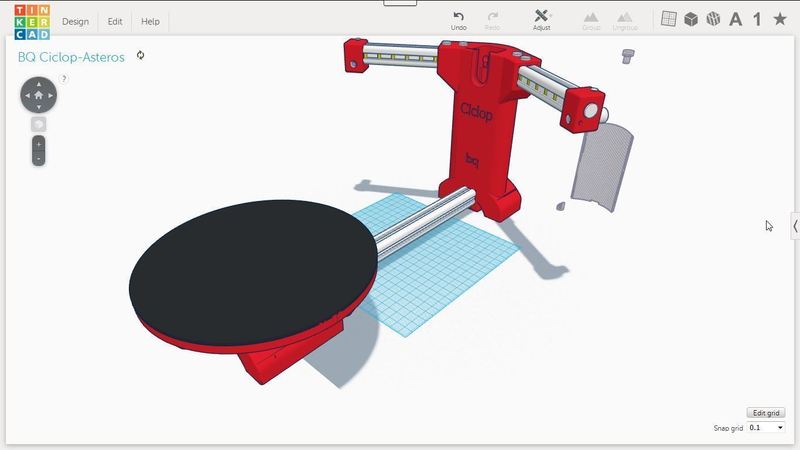
Task: Click the Ungroup tool
Action: click(x=625, y=21)
